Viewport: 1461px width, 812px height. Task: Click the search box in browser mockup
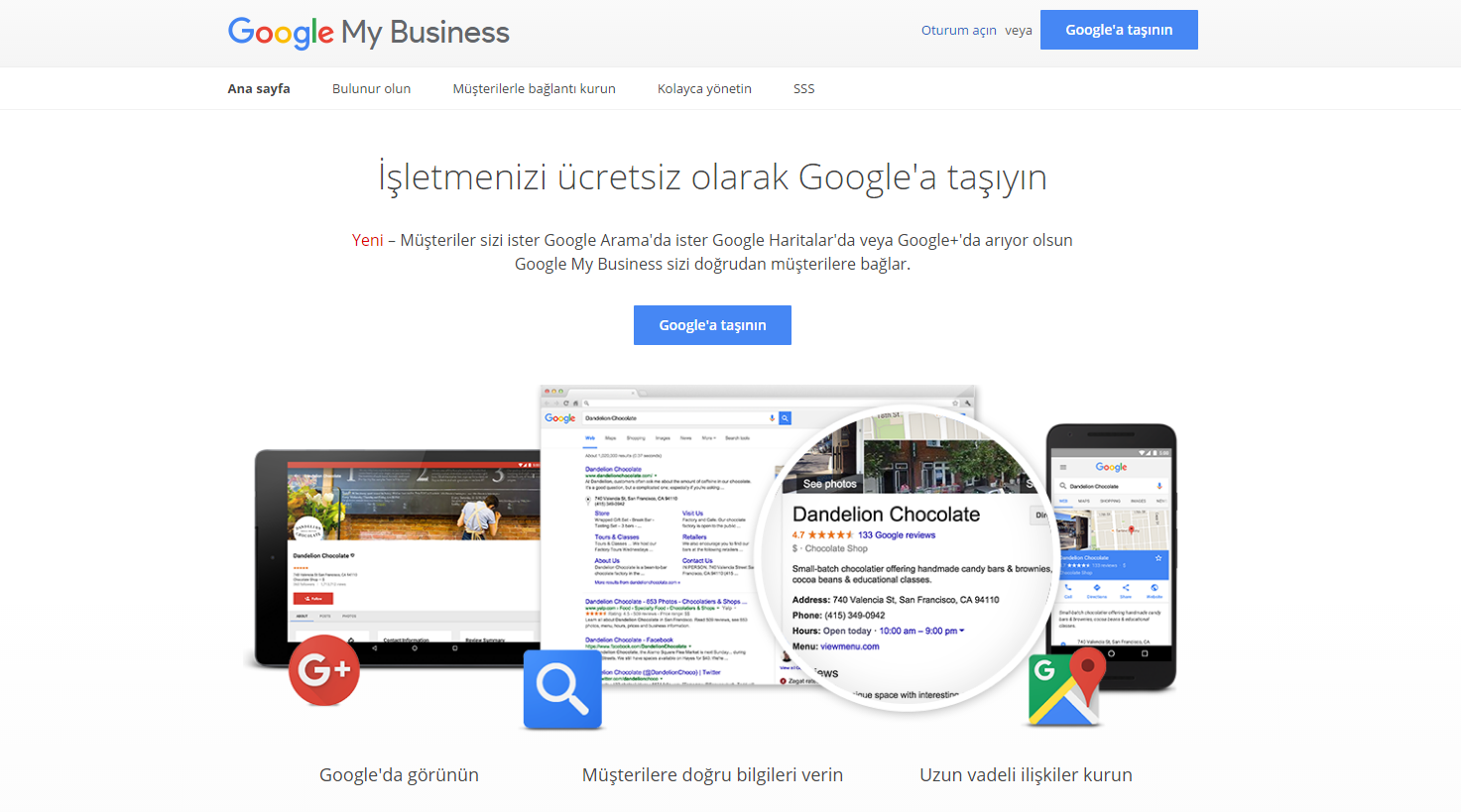pyautogui.click(x=678, y=418)
